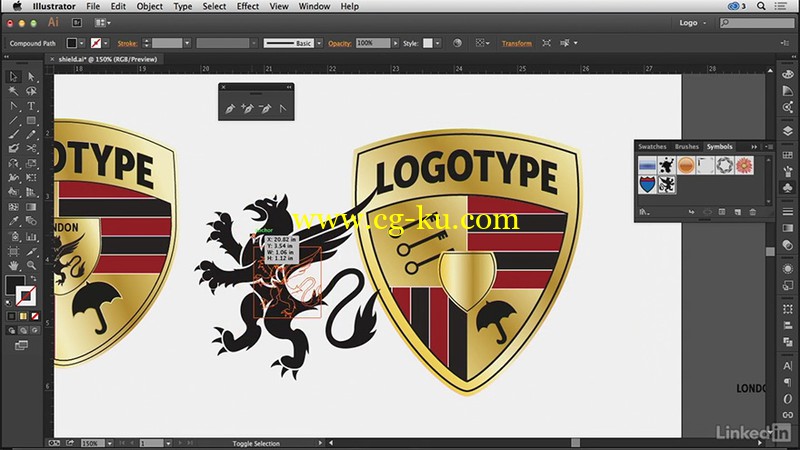Viewport: 800px width, 450px height.
Task: Open the Window menu
Action: tap(314, 6)
